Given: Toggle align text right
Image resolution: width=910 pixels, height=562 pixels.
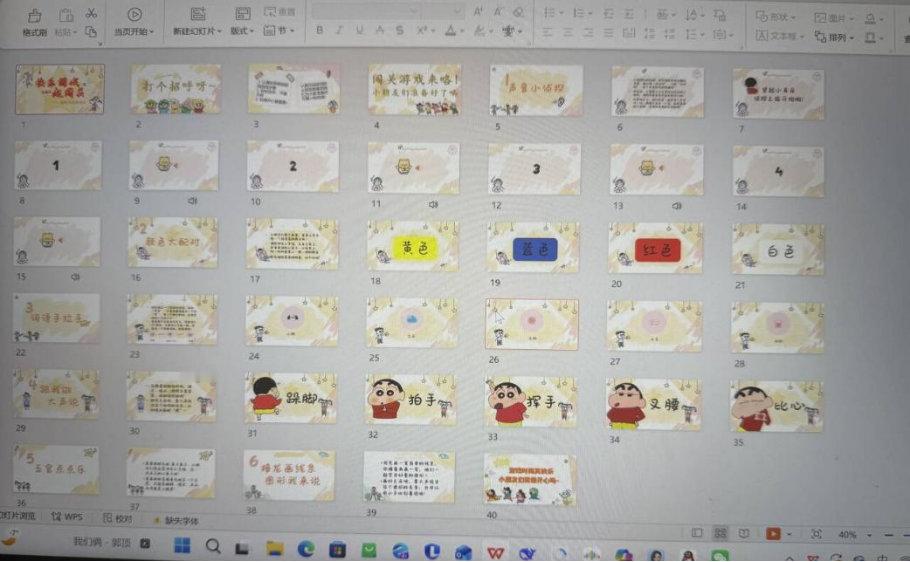Looking at the screenshot, I should 588,33.
